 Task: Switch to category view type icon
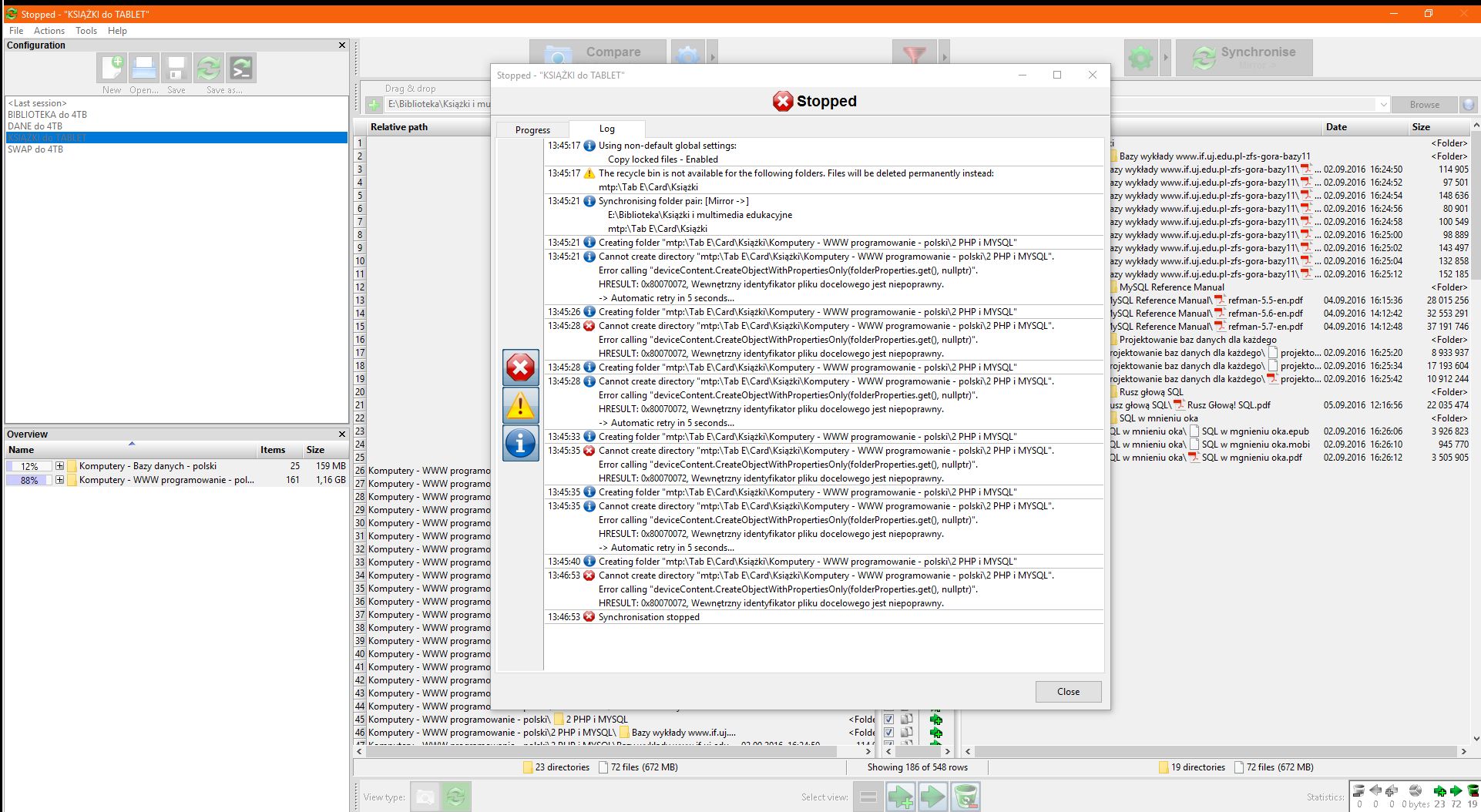click(x=425, y=797)
